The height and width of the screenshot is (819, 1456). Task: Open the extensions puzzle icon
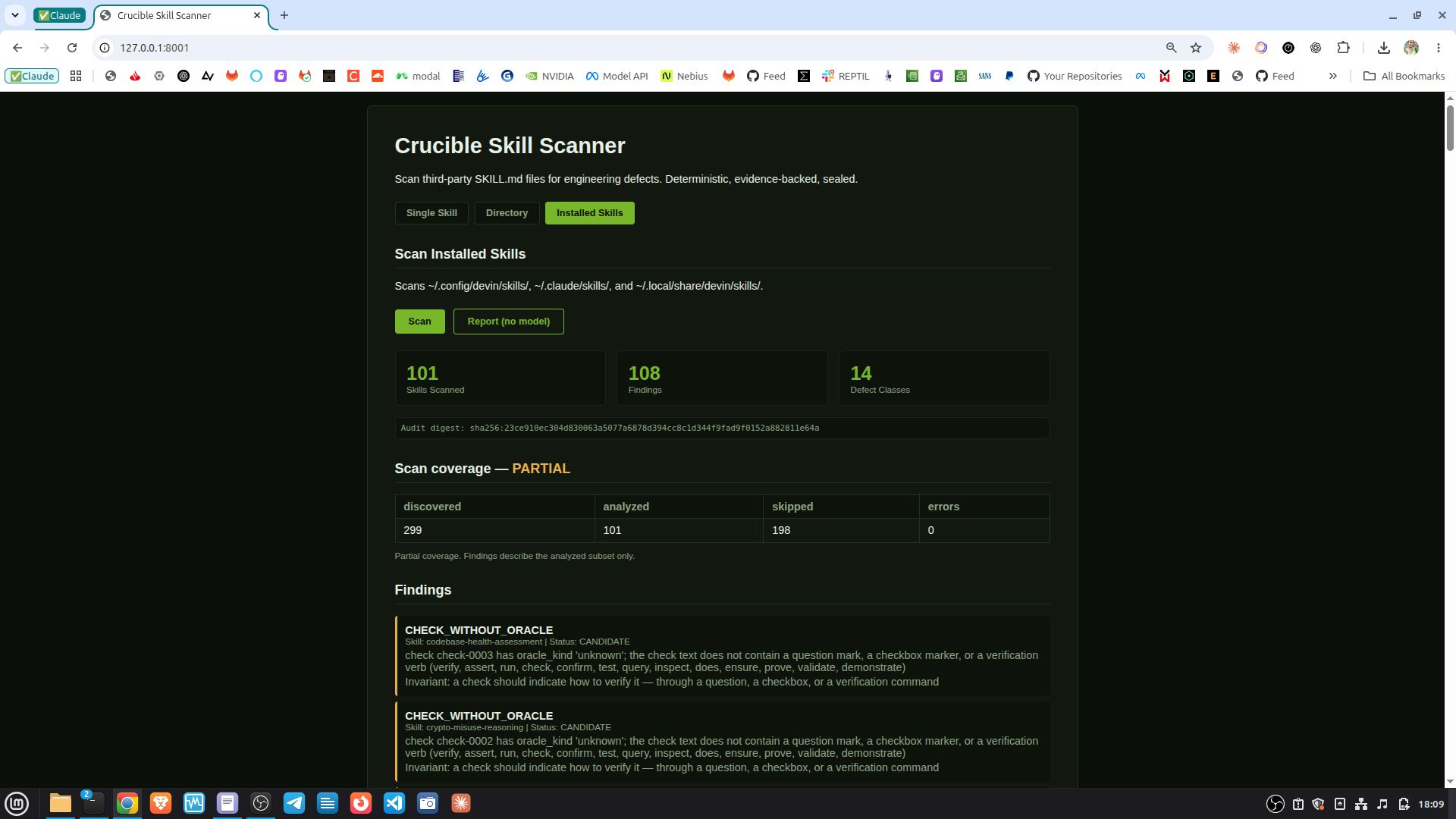pyautogui.click(x=1343, y=48)
